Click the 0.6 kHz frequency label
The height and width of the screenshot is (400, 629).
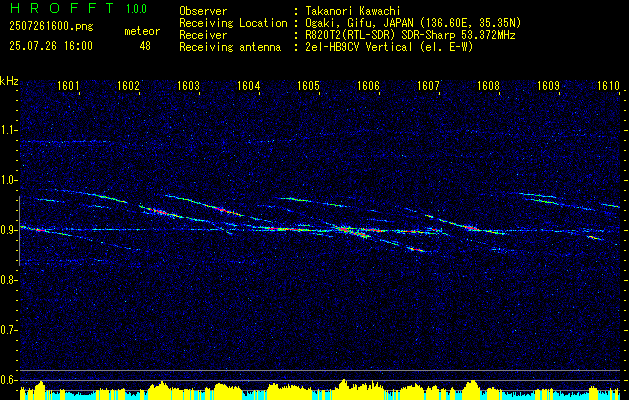pyautogui.click(x=8, y=380)
